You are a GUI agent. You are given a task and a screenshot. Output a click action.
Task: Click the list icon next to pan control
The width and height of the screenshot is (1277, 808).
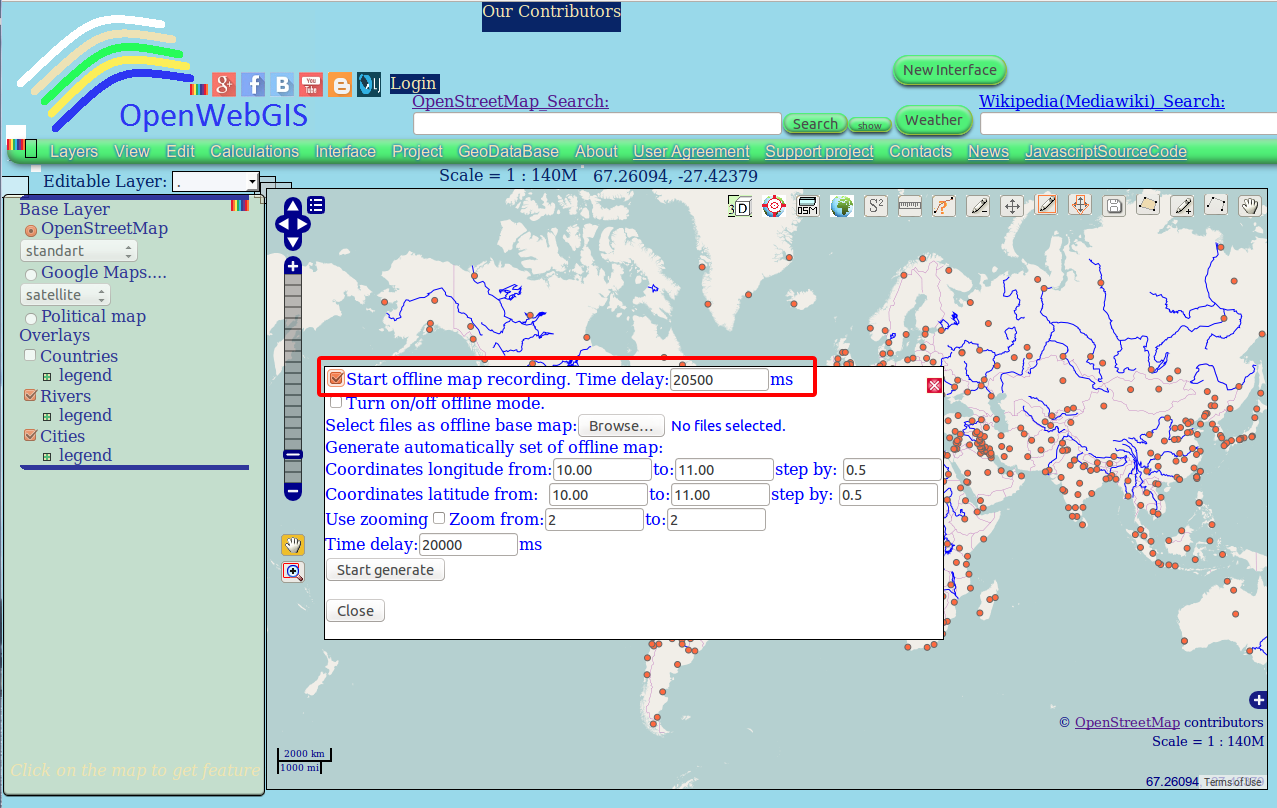316,205
